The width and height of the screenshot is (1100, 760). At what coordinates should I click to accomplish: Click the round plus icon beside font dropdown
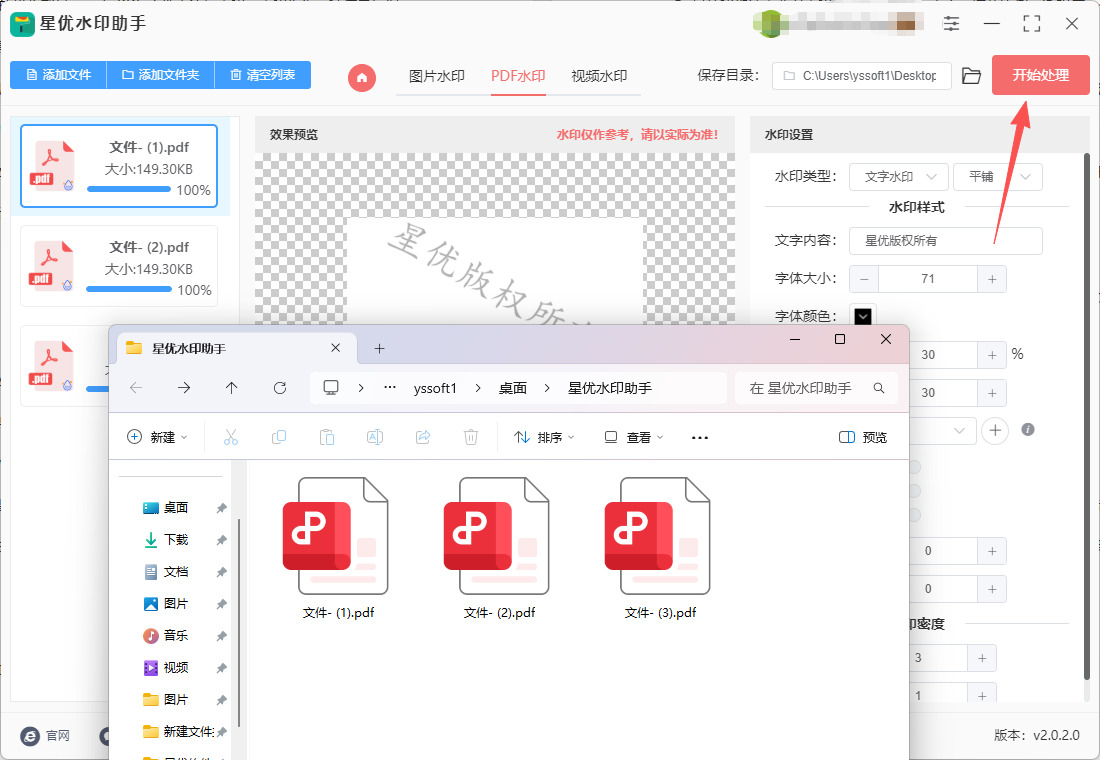(995, 430)
